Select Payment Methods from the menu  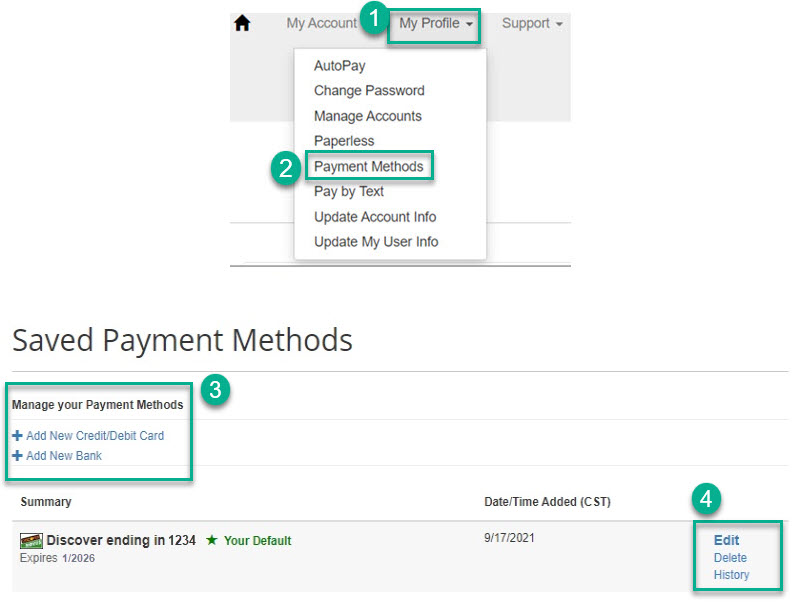(x=369, y=166)
